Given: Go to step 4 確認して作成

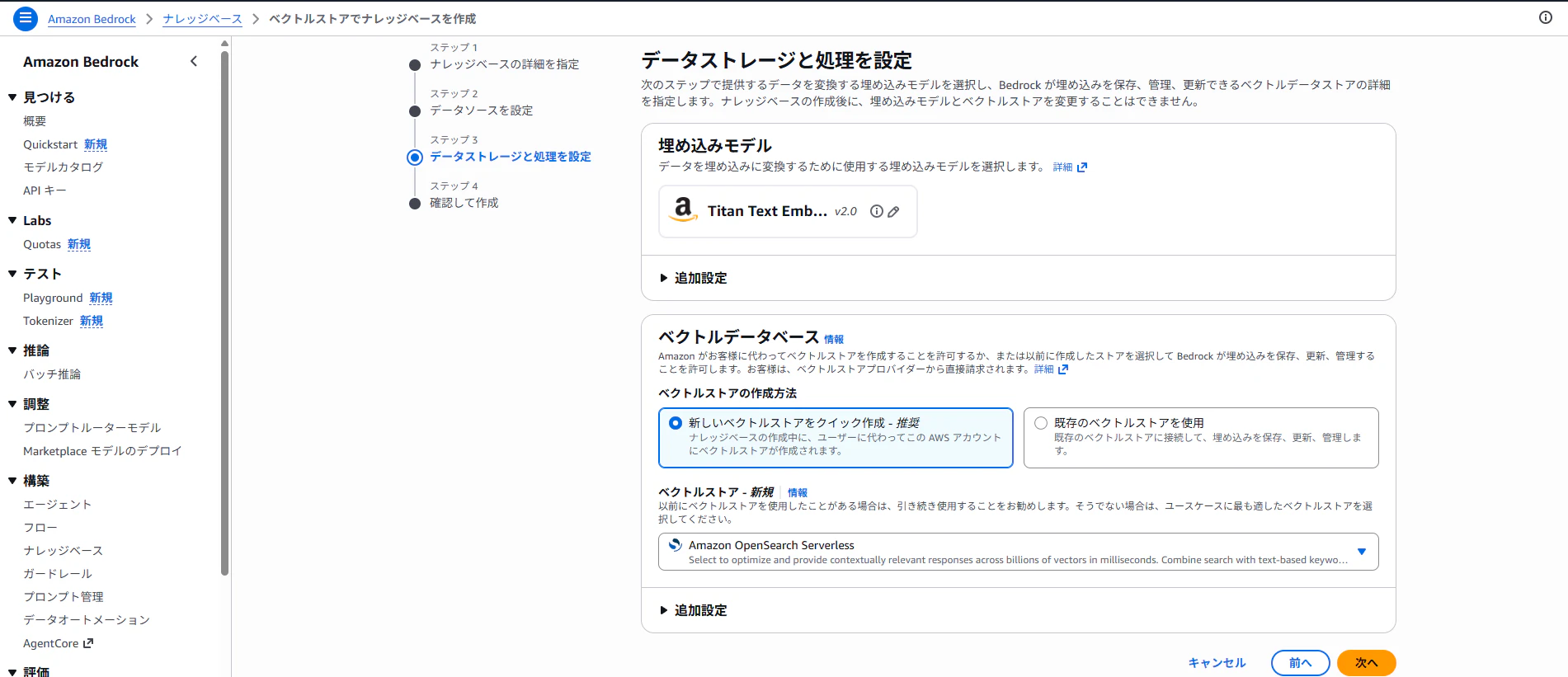Looking at the screenshot, I should pos(464,203).
